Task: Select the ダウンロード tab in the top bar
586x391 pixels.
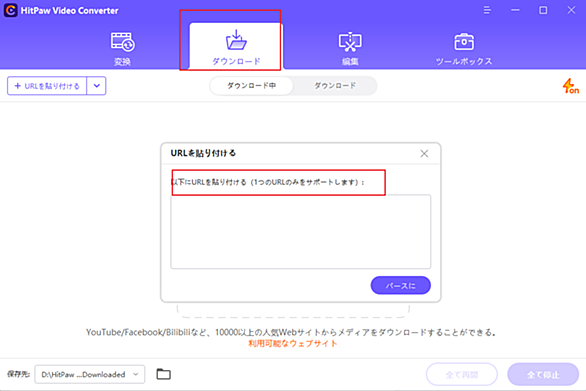Action: coord(236,46)
